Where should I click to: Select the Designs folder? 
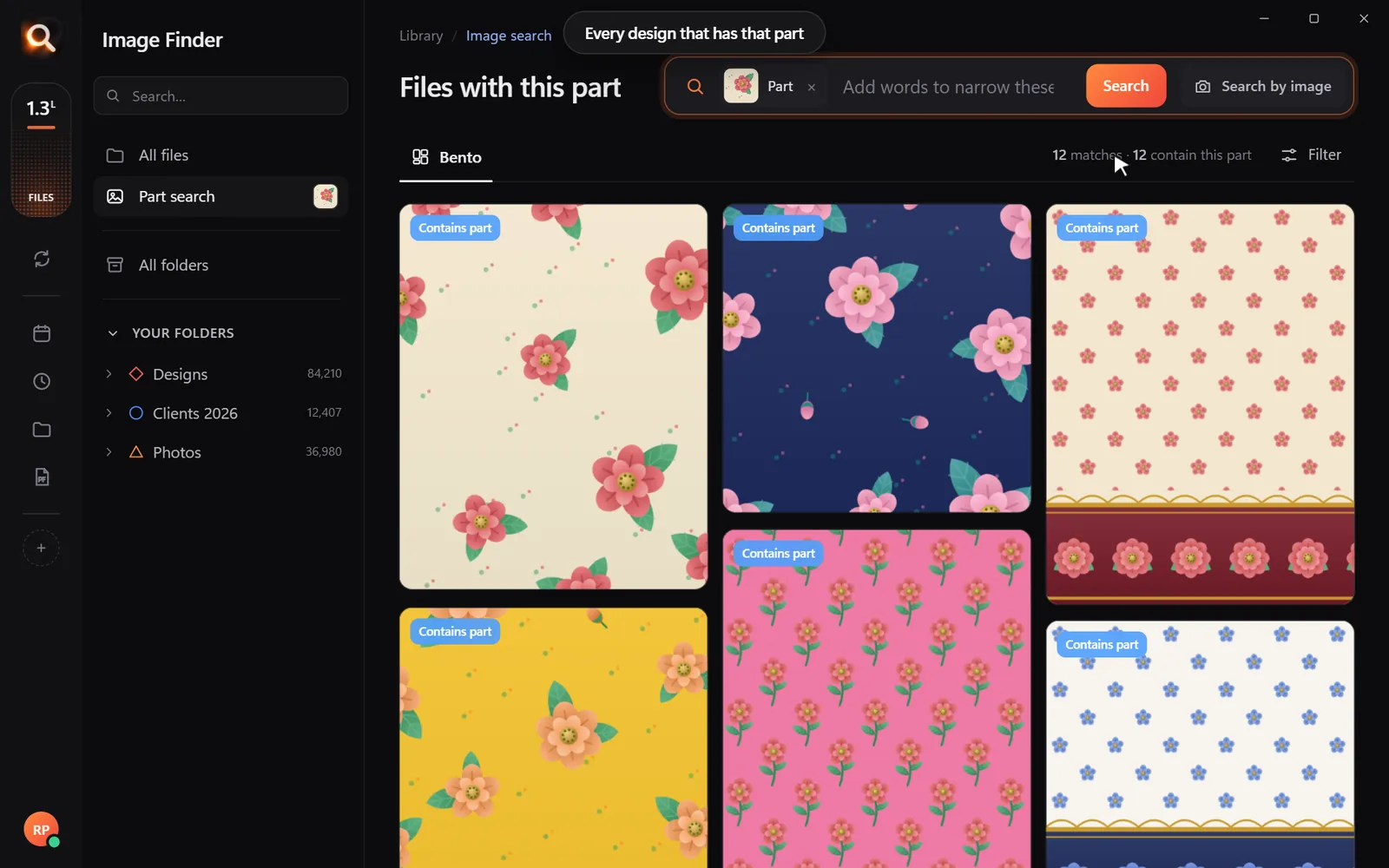[x=221, y=374]
